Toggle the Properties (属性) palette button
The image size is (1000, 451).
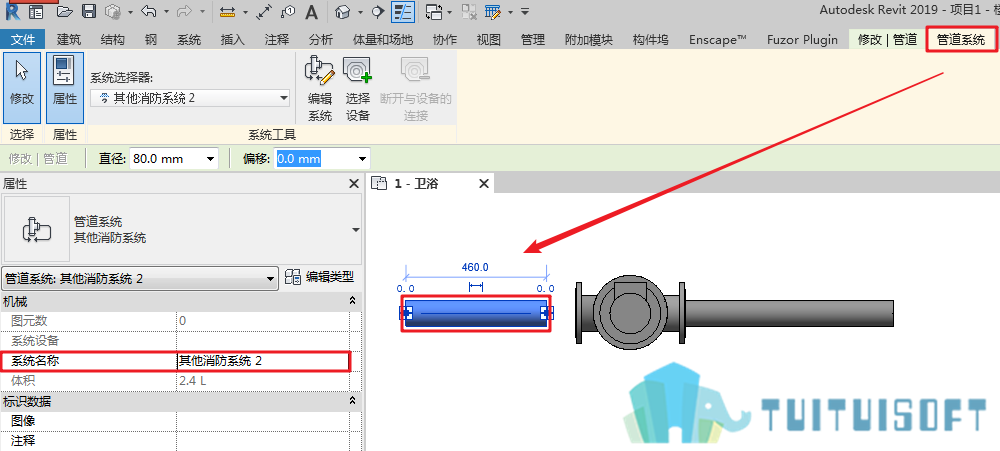(x=64, y=87)
